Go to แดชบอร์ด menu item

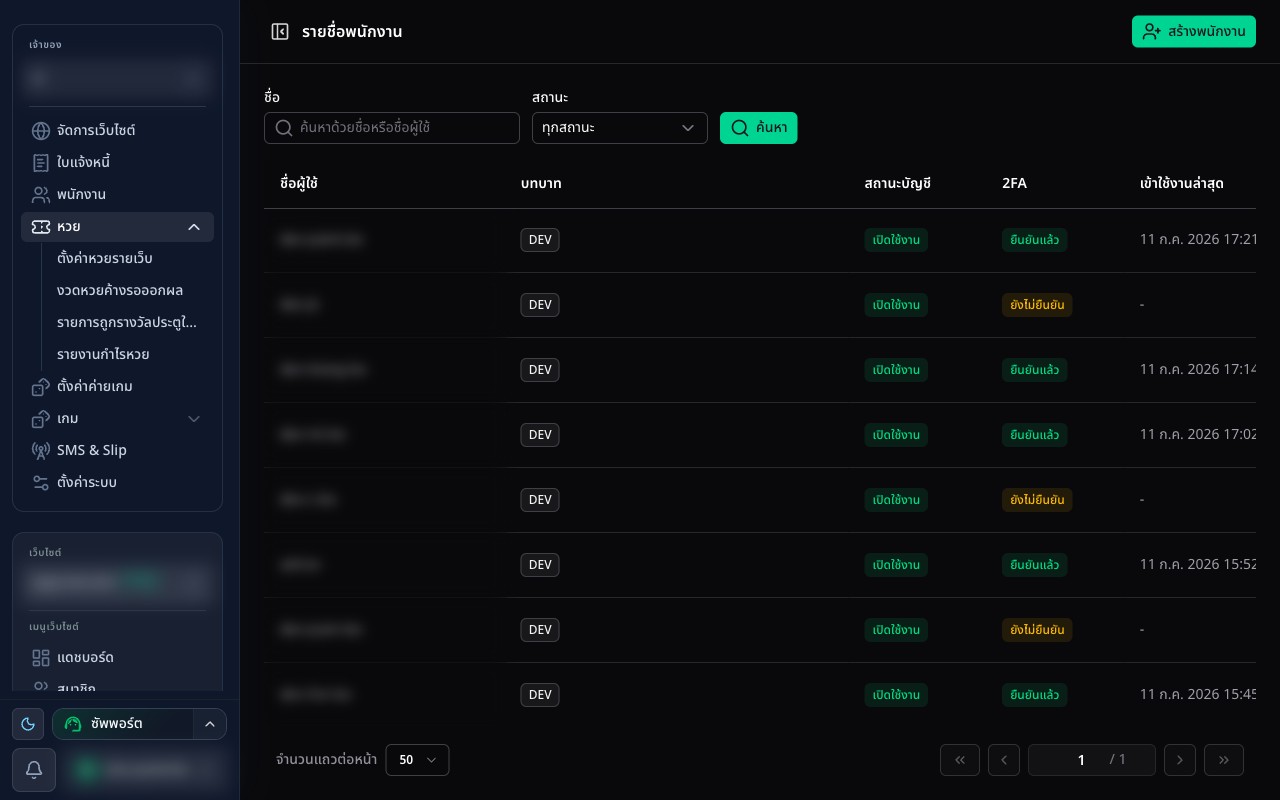click(117, 658)
